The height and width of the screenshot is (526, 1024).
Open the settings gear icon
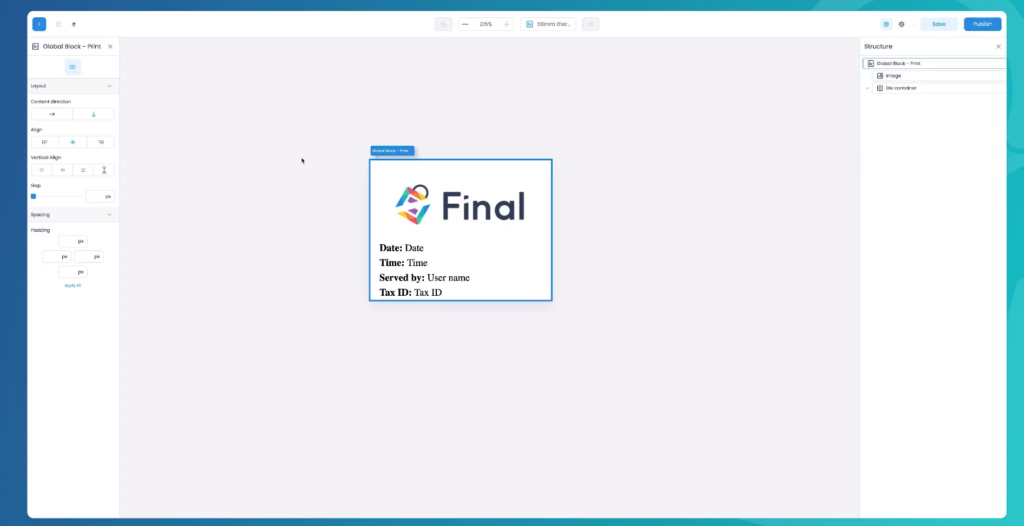click(x=901, y=24)
